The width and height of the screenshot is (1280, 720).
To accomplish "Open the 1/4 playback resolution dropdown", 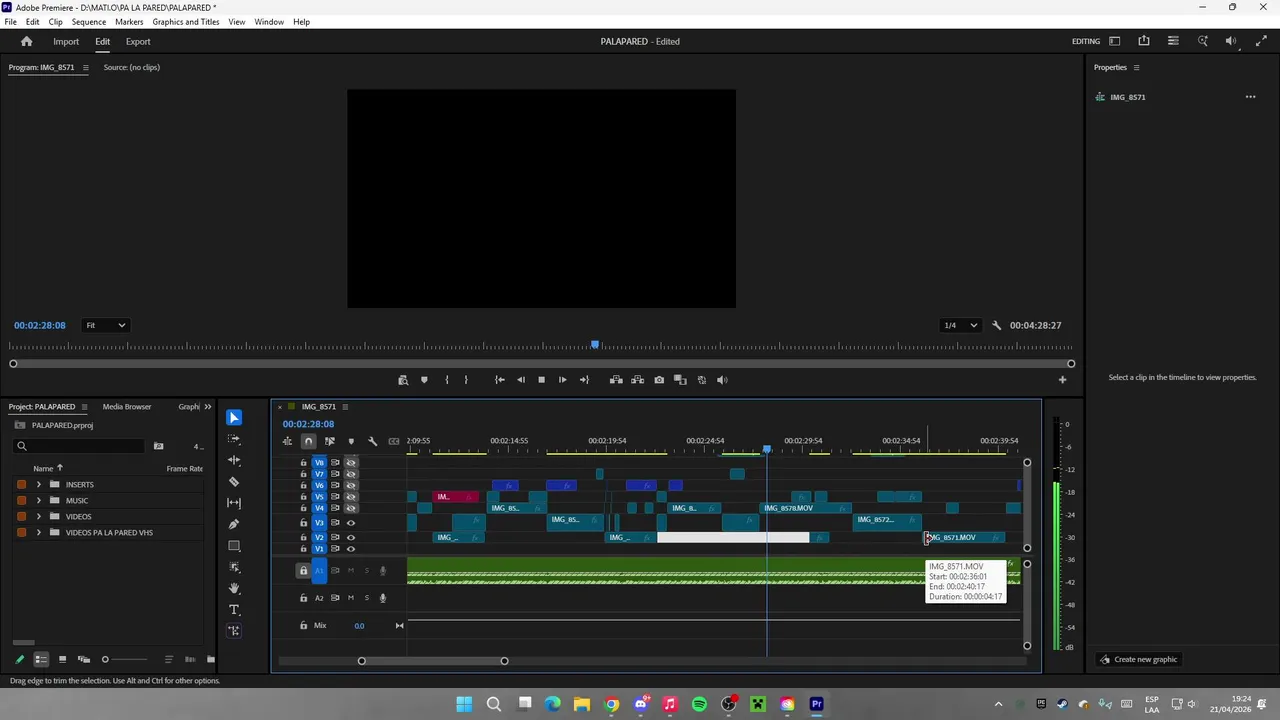I will point(960,325).
